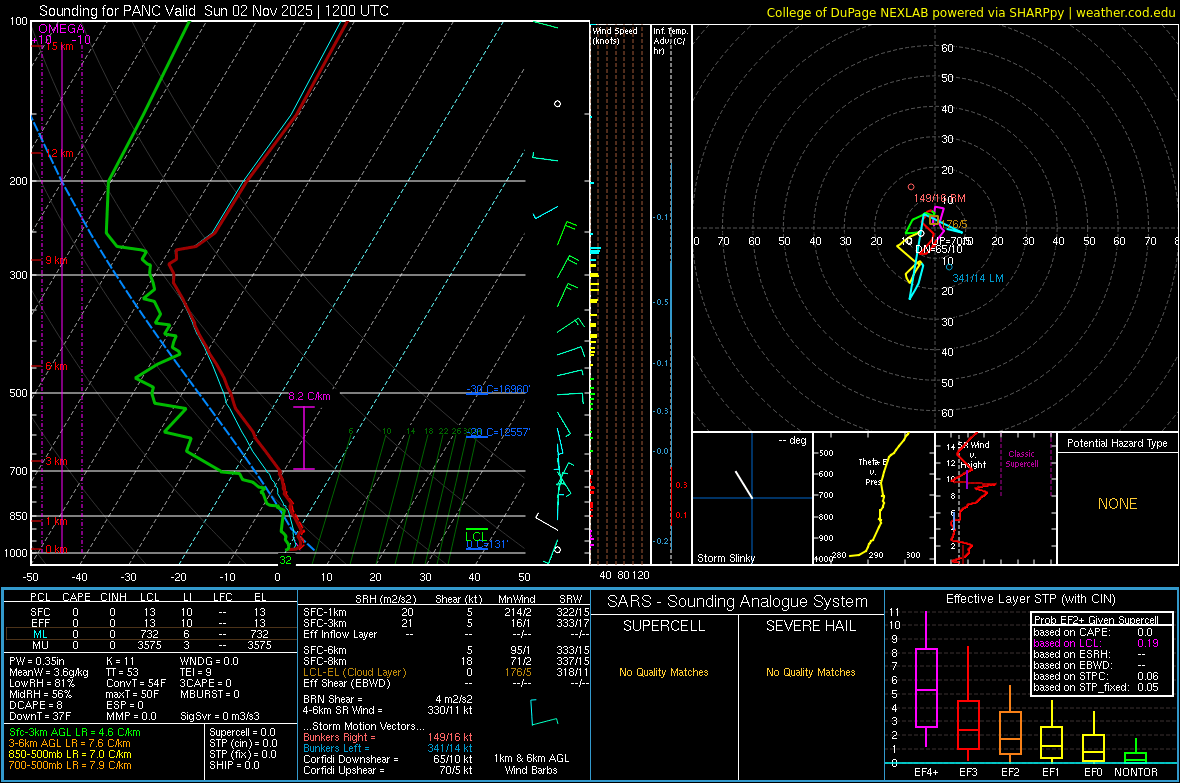
Task: Click the '6 km' height marker
Action: coord(56,367)
